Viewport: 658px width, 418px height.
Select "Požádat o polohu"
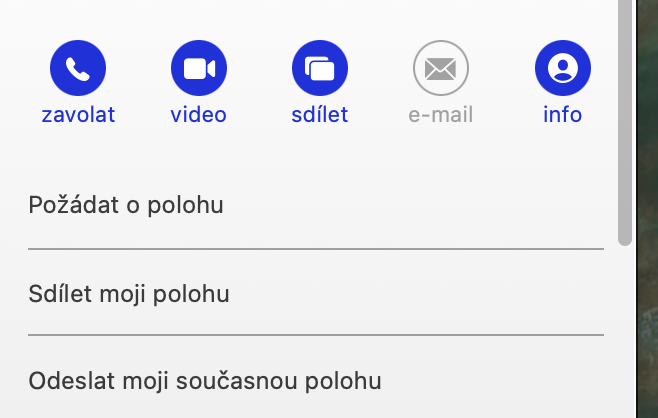tap(126, 205)
